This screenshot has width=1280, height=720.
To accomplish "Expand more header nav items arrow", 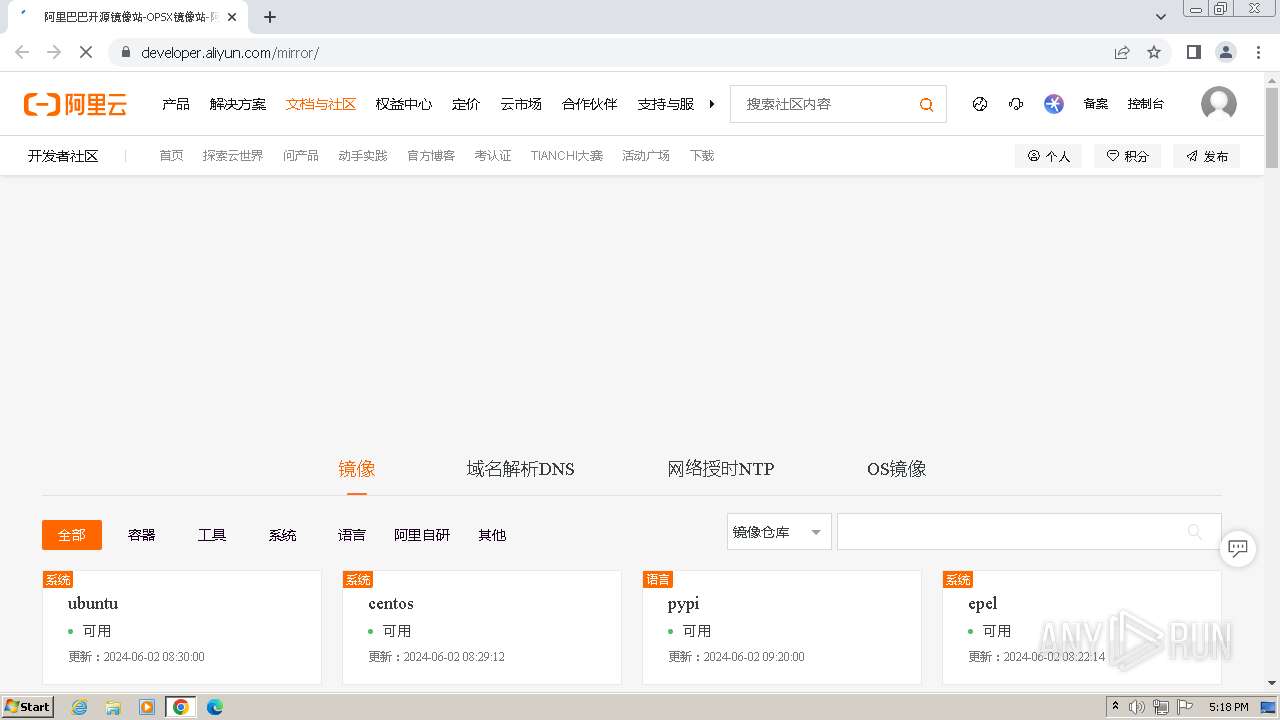I will pyautogui.click(x=712, y=104).
